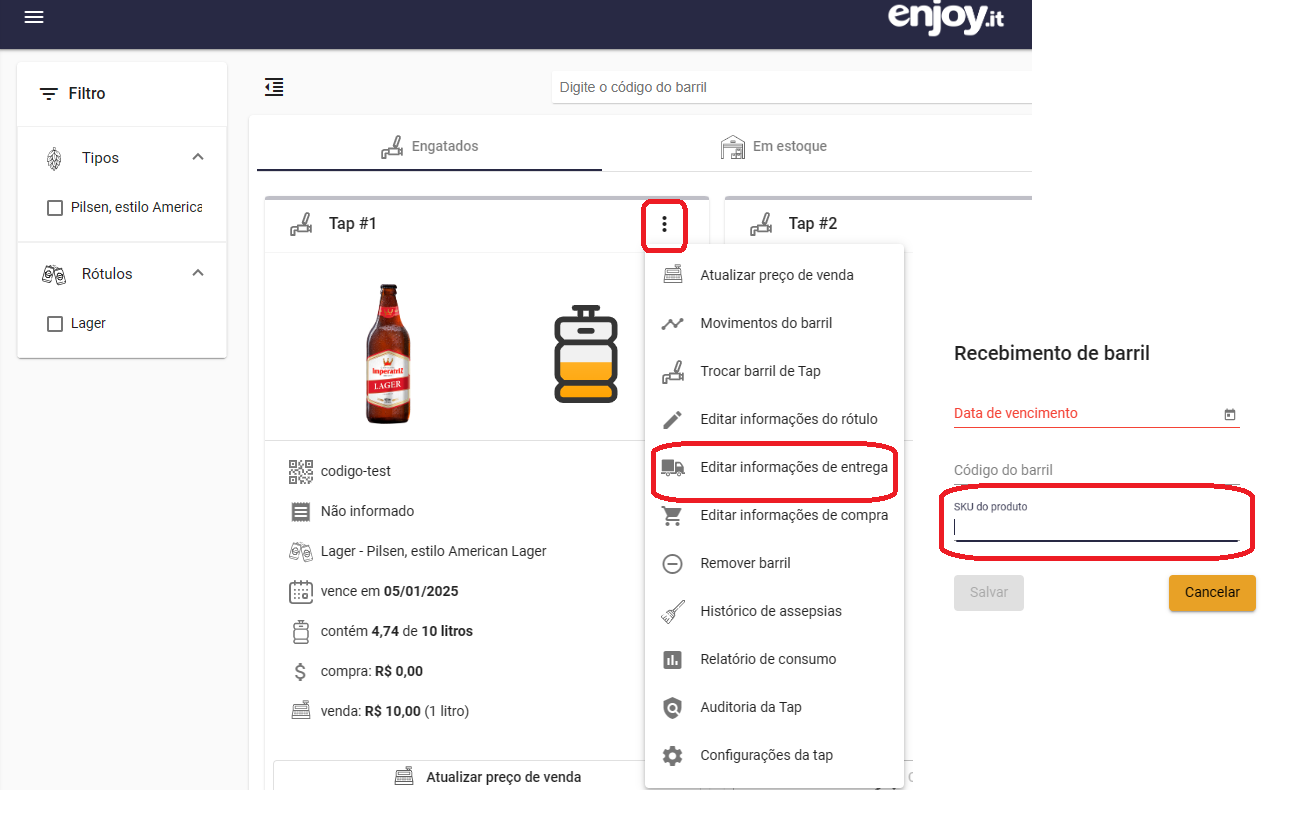
Task: Click the shopping cart icon in menu
Action: coord(673,515)
